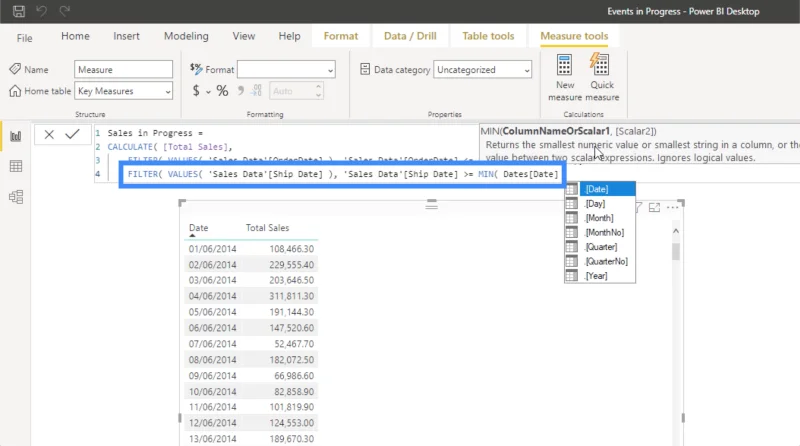
Task: Switch to the Format tab
Action: (x=341, y=36)
